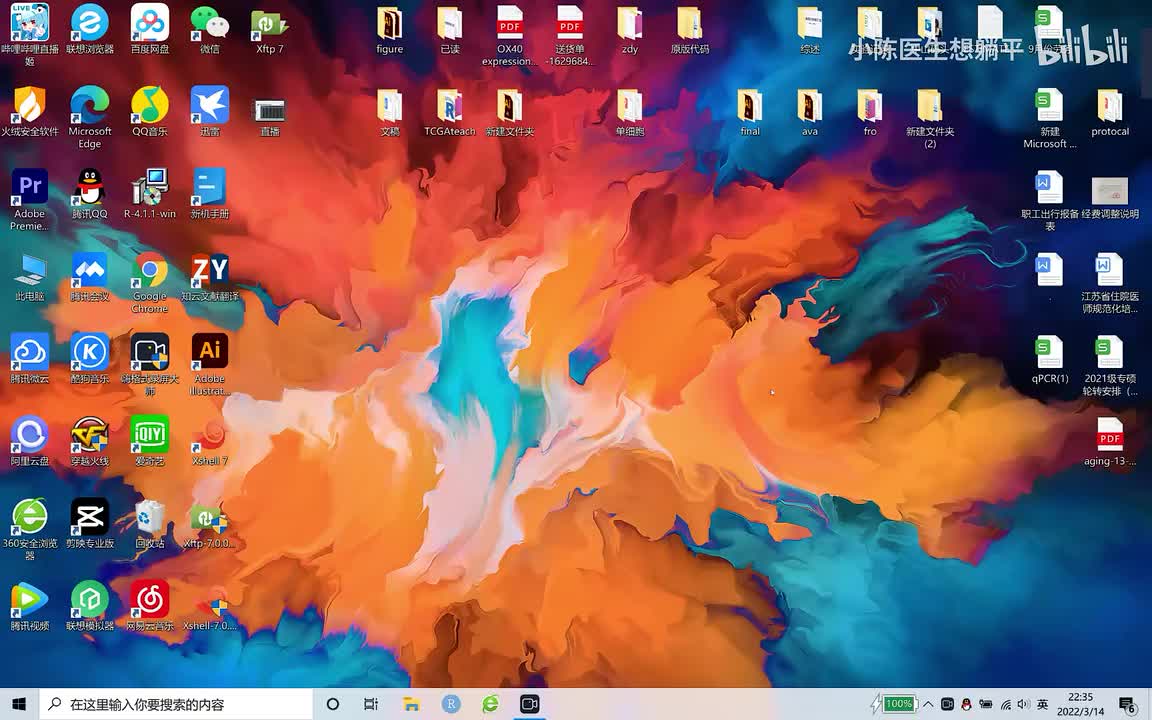This screenshot has height=720, width=1152.
Task: Select the 回收站 recycle bin
Action: coord(150,523)
